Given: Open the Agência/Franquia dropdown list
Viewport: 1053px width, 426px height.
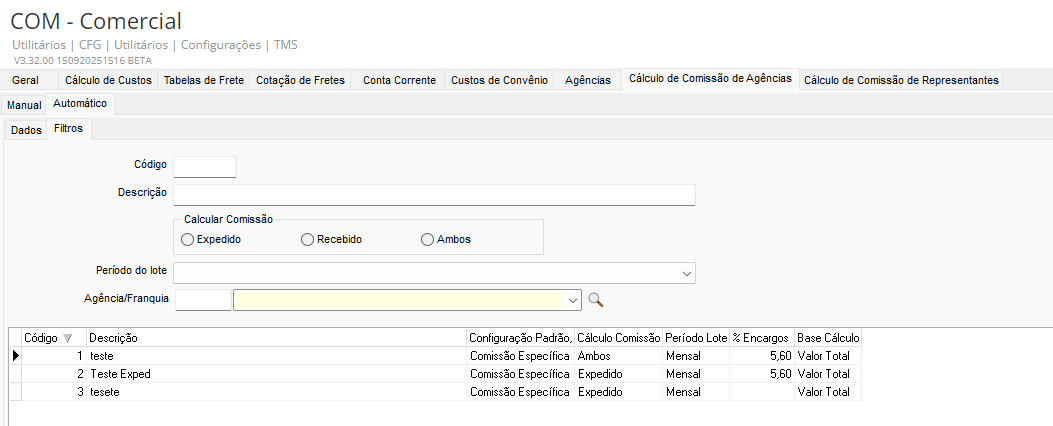Looking at the screenshot, I should coord(573,299).
